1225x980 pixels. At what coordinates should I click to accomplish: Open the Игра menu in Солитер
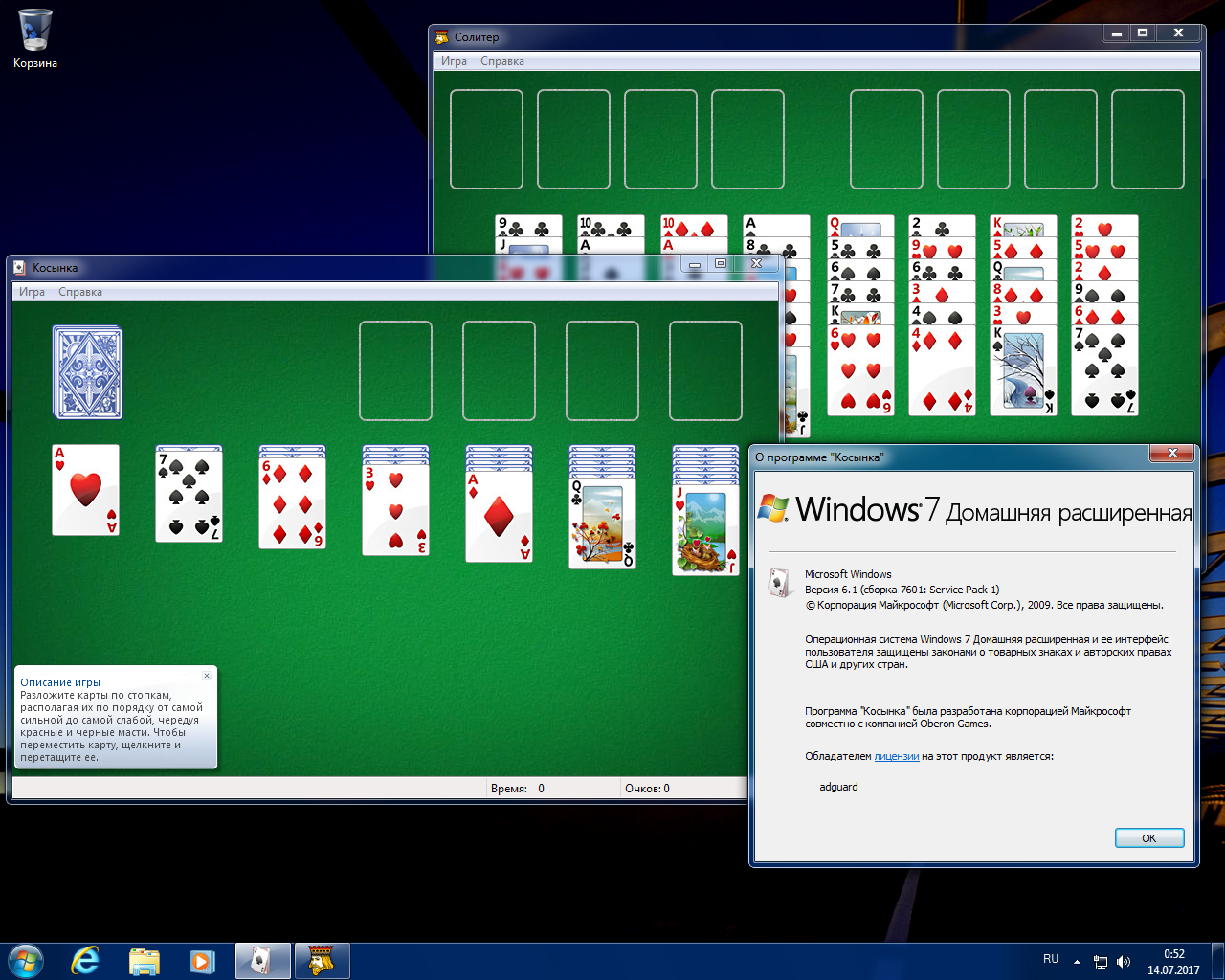click(x=454, y=61)
